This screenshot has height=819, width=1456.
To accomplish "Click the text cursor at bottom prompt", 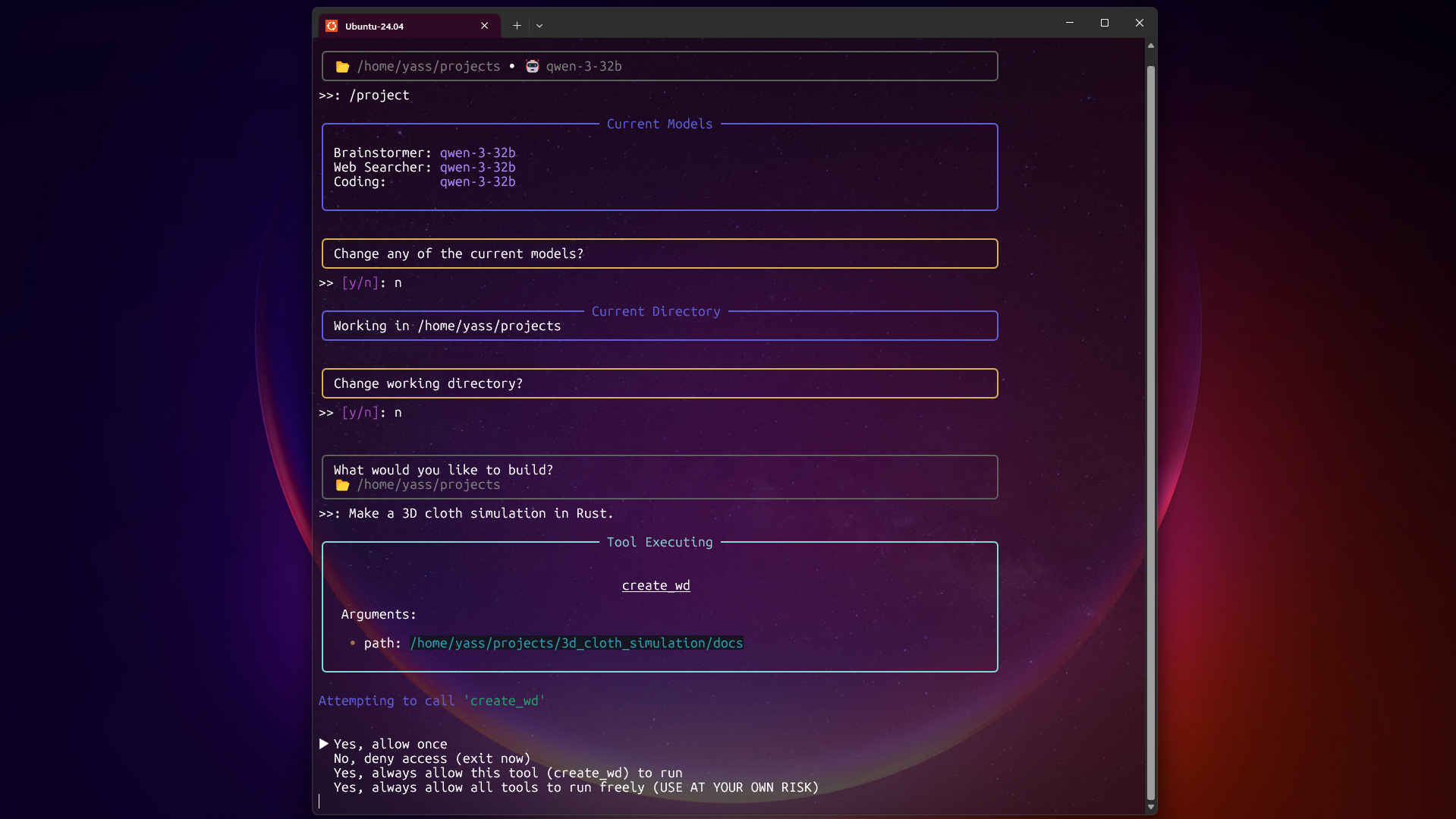I will tap(319, 802).
